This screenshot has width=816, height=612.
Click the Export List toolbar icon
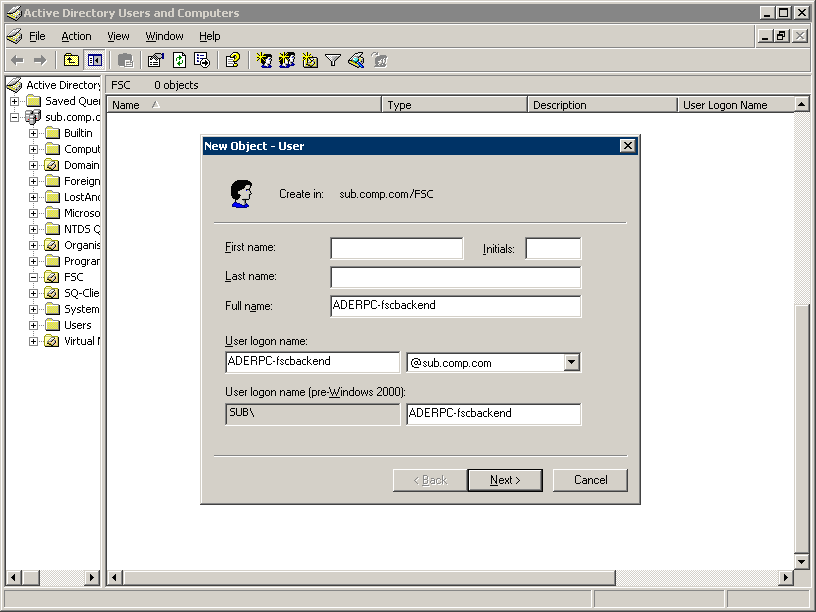202,61
